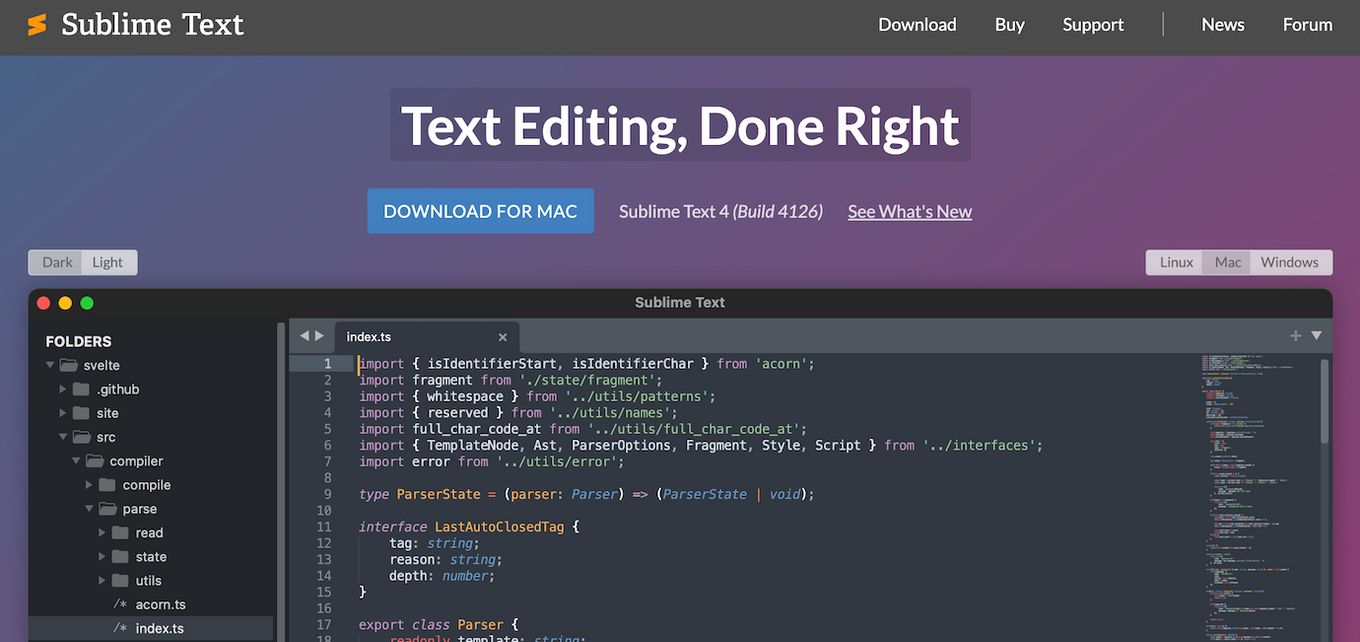Switch the platform selector to Windows
Image resolution: width=1360 pixels, height=642 pixels.
(1290, 262)
